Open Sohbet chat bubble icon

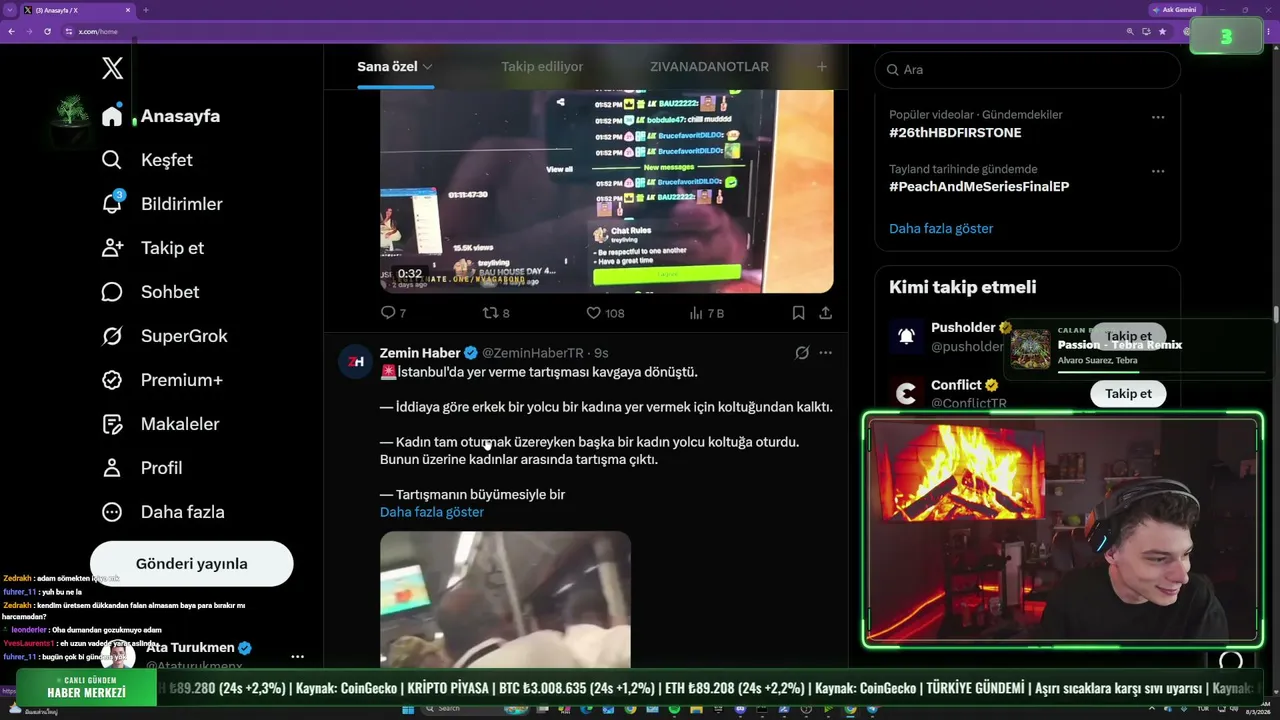(x=112, y=292)
